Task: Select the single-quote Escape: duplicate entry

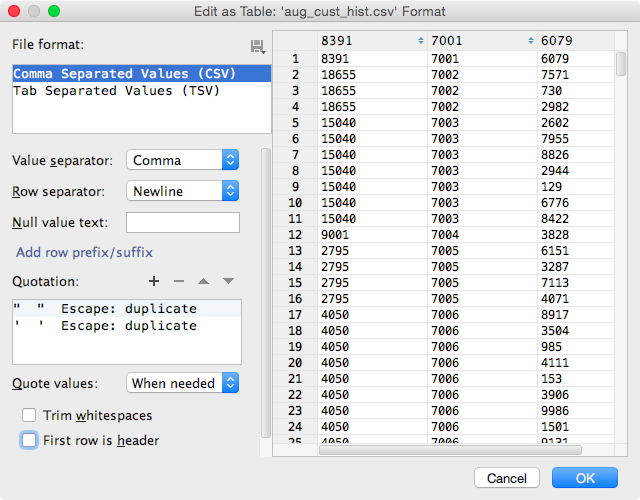Action: pyautogui.click(x=127, y=326)
